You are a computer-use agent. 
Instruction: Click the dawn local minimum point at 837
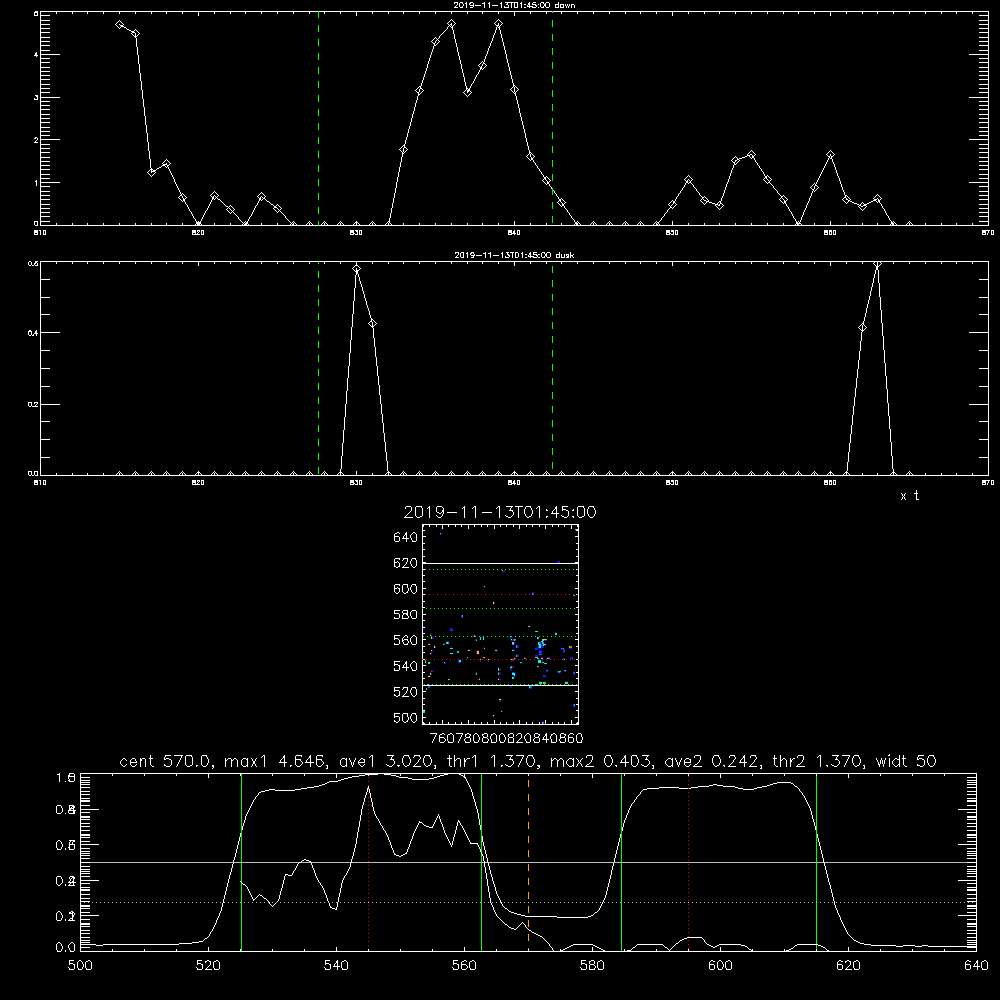467,92
